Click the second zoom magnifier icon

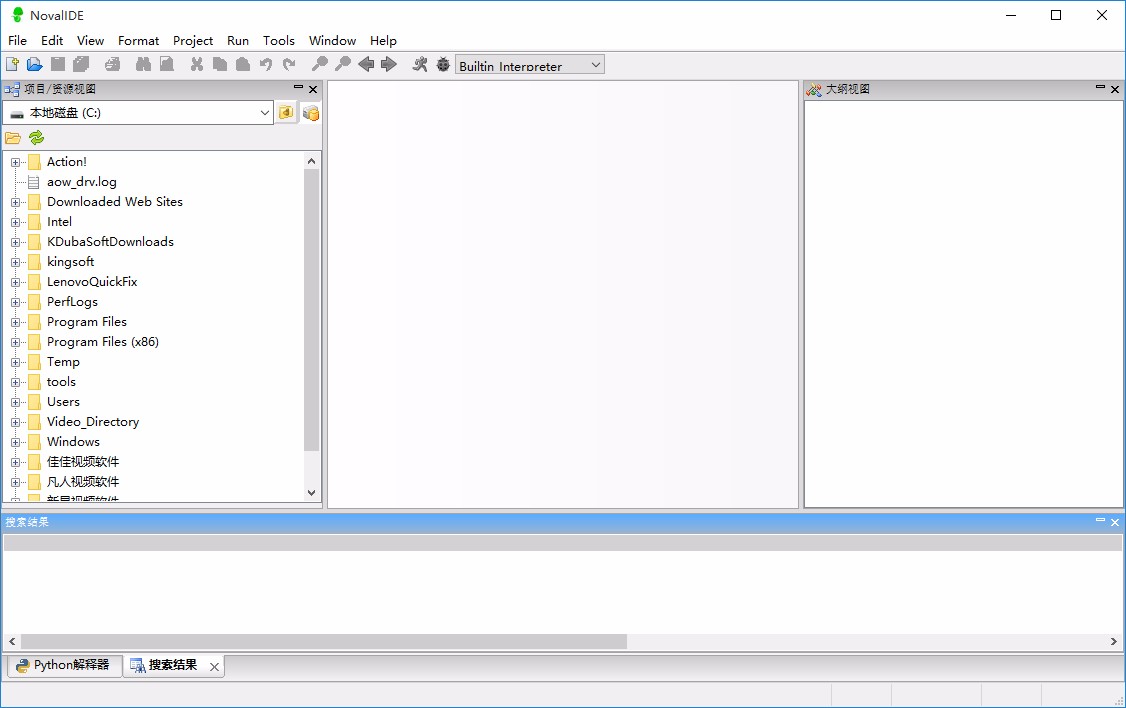(343, 65)
